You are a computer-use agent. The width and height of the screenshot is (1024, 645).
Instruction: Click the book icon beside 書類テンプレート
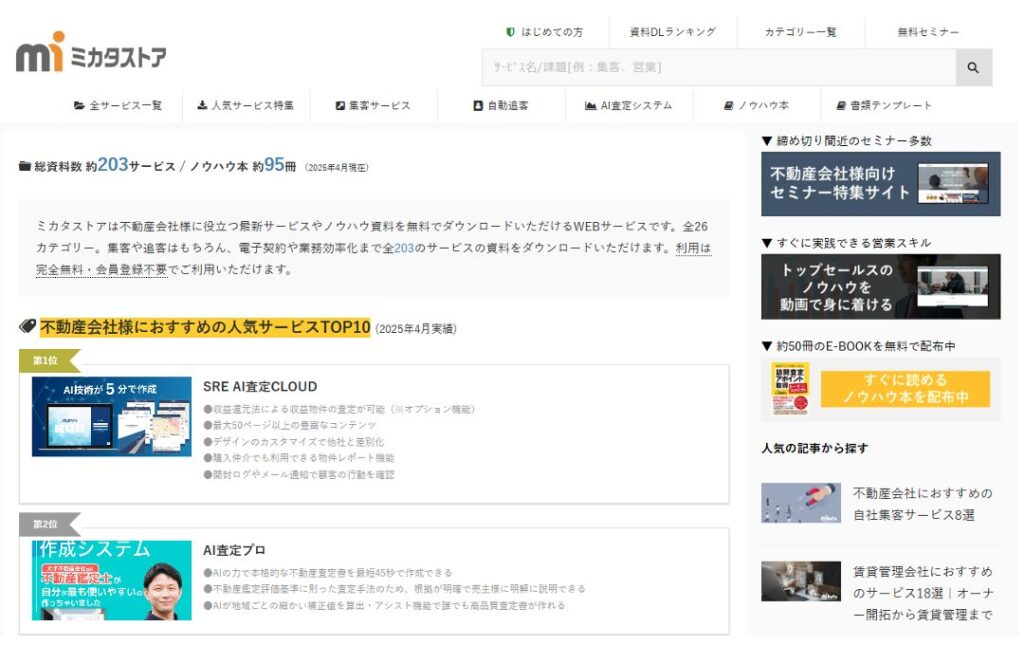tap(841, 105)
